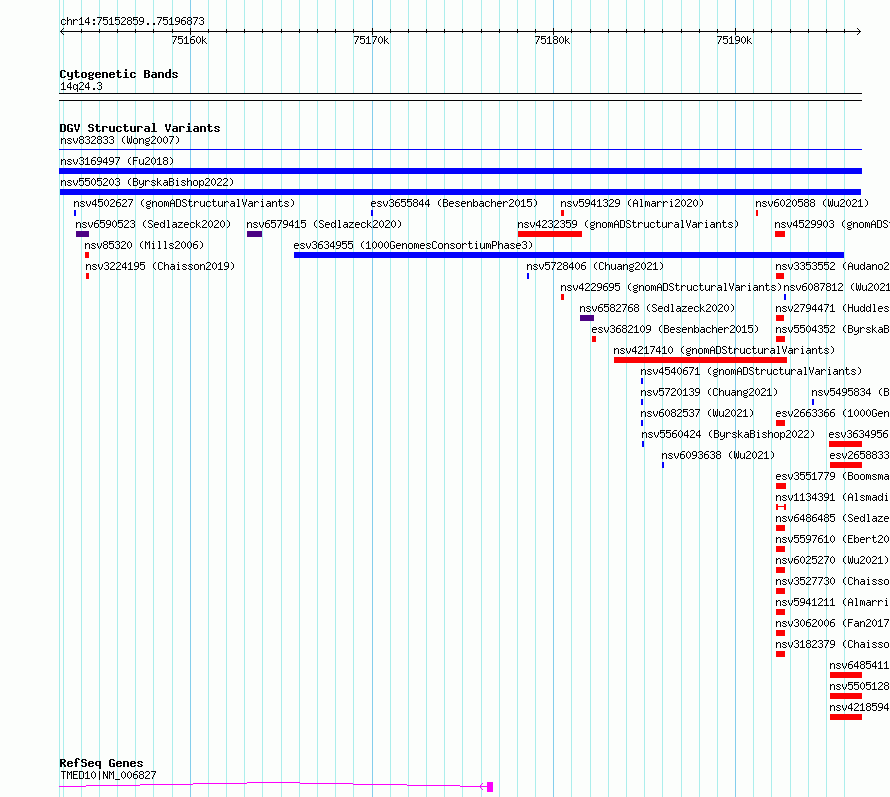Select magenta TMED10 exon block

pyautogui.click(x=490, y=787)
